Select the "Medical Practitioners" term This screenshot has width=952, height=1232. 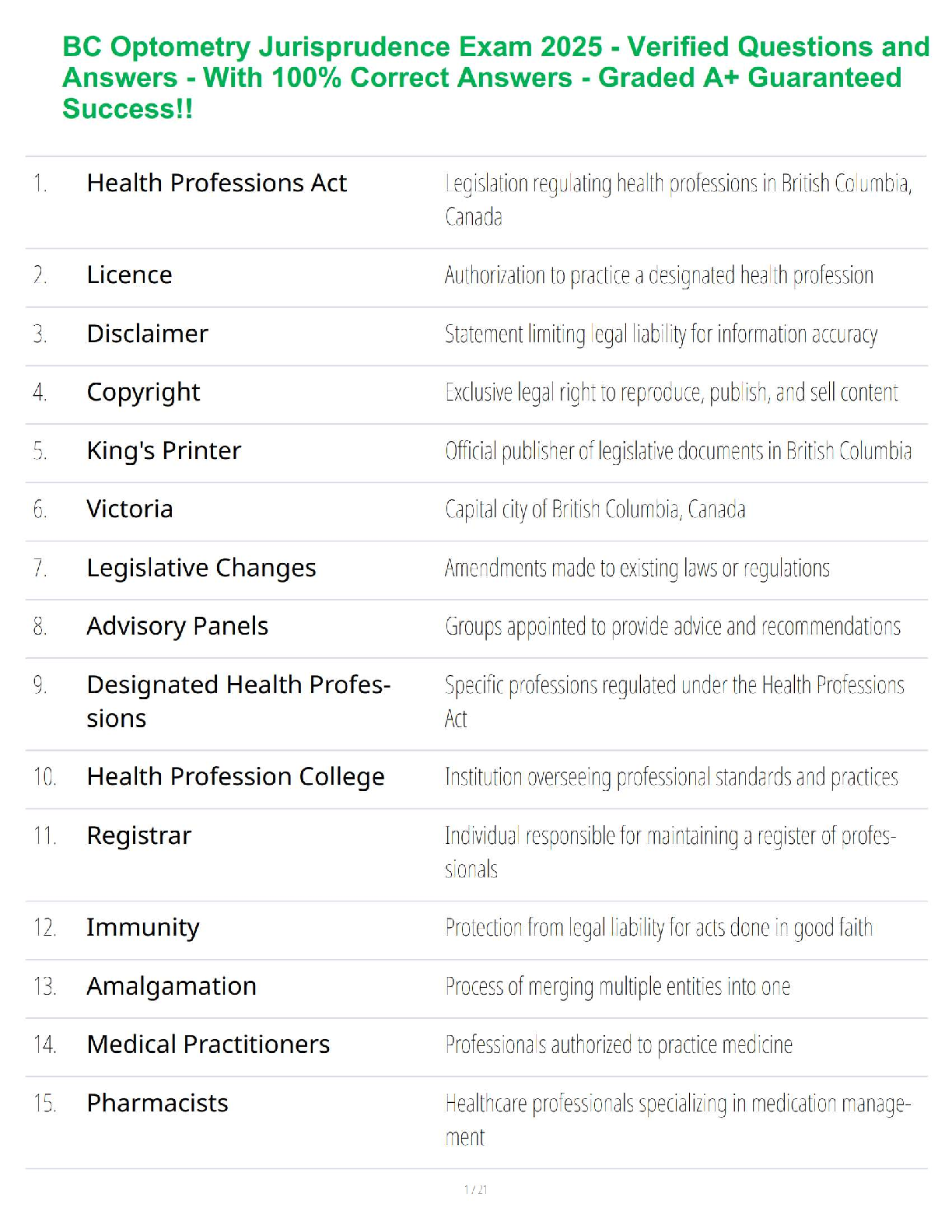[208, 1045]
